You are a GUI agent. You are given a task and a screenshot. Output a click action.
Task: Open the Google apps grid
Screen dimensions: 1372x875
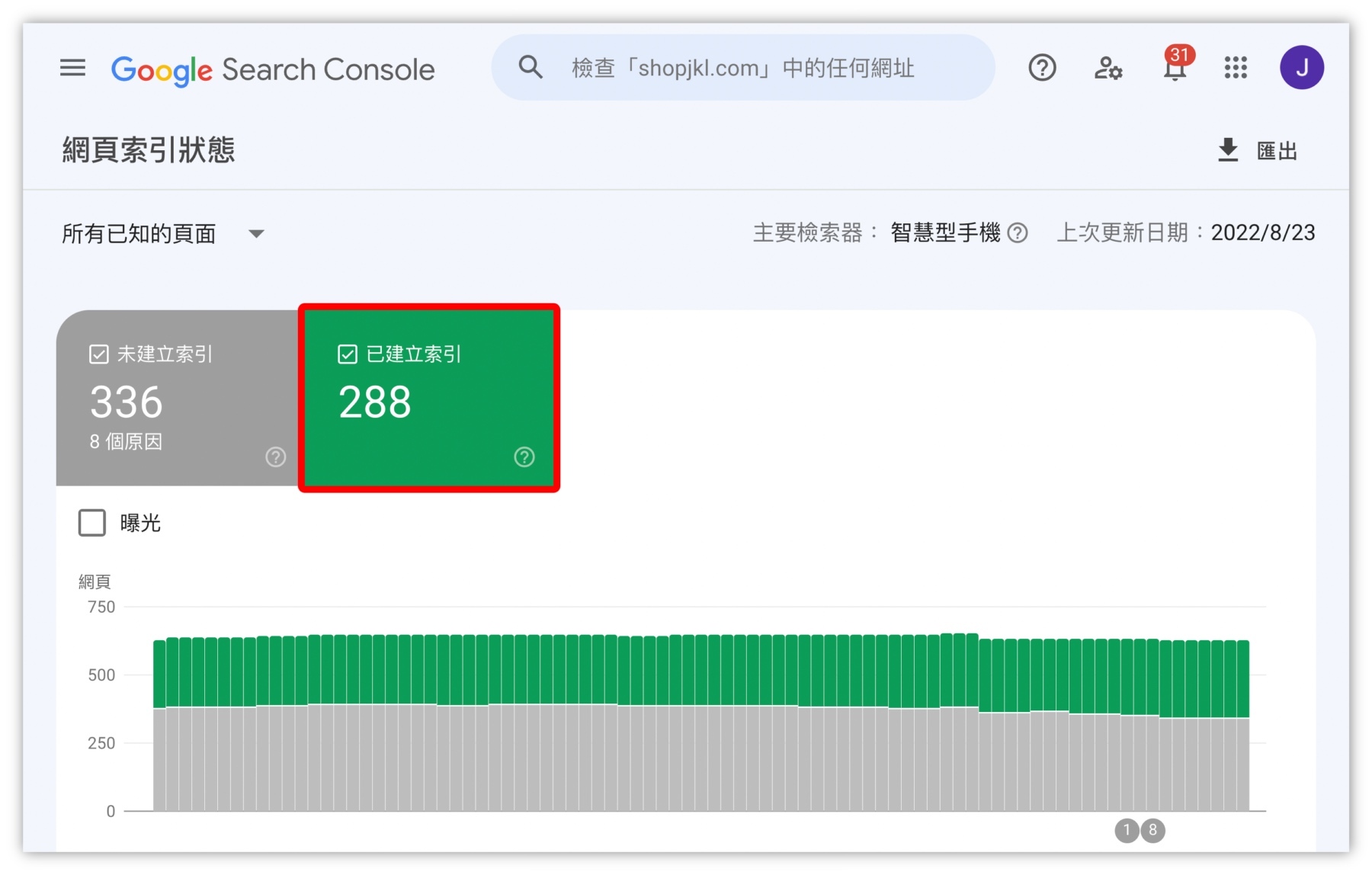(x=1236, y=69)
